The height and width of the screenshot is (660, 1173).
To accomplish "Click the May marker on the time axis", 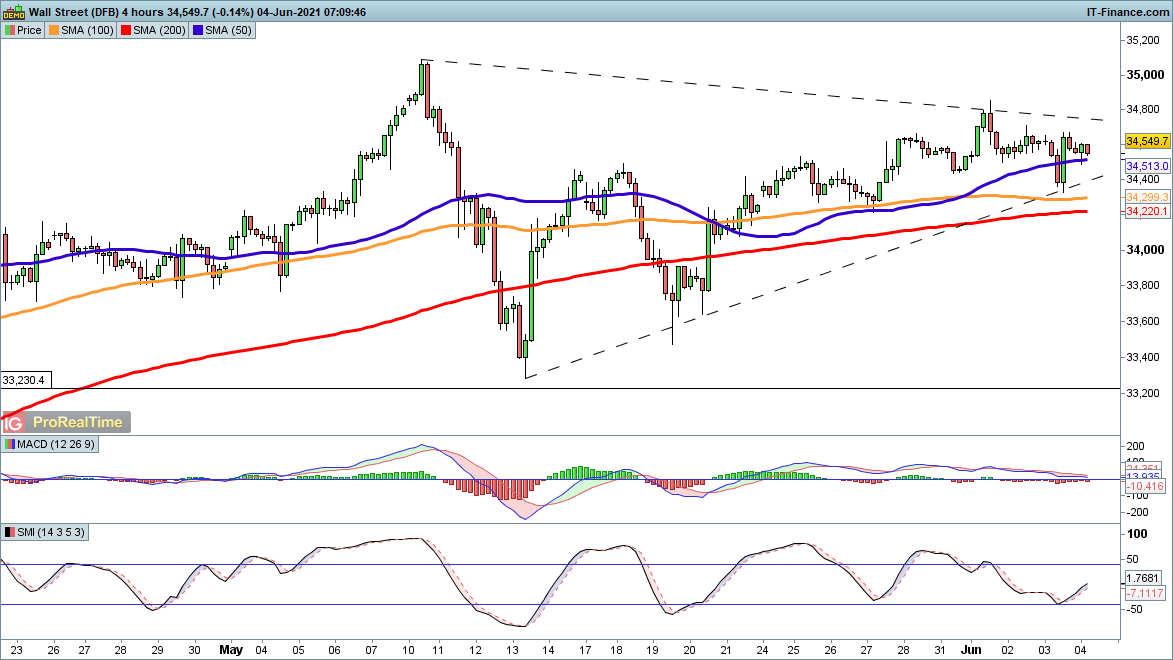I will point(229,648).
